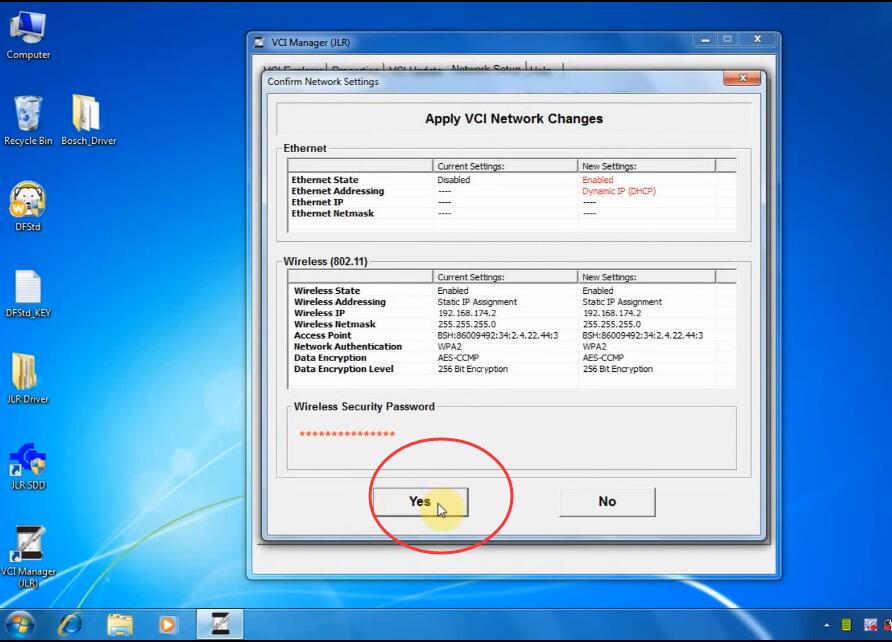This screenshot has width=892, height=642.
Task: Select the Ethernet Netmask row label
Action: (333, 213)
